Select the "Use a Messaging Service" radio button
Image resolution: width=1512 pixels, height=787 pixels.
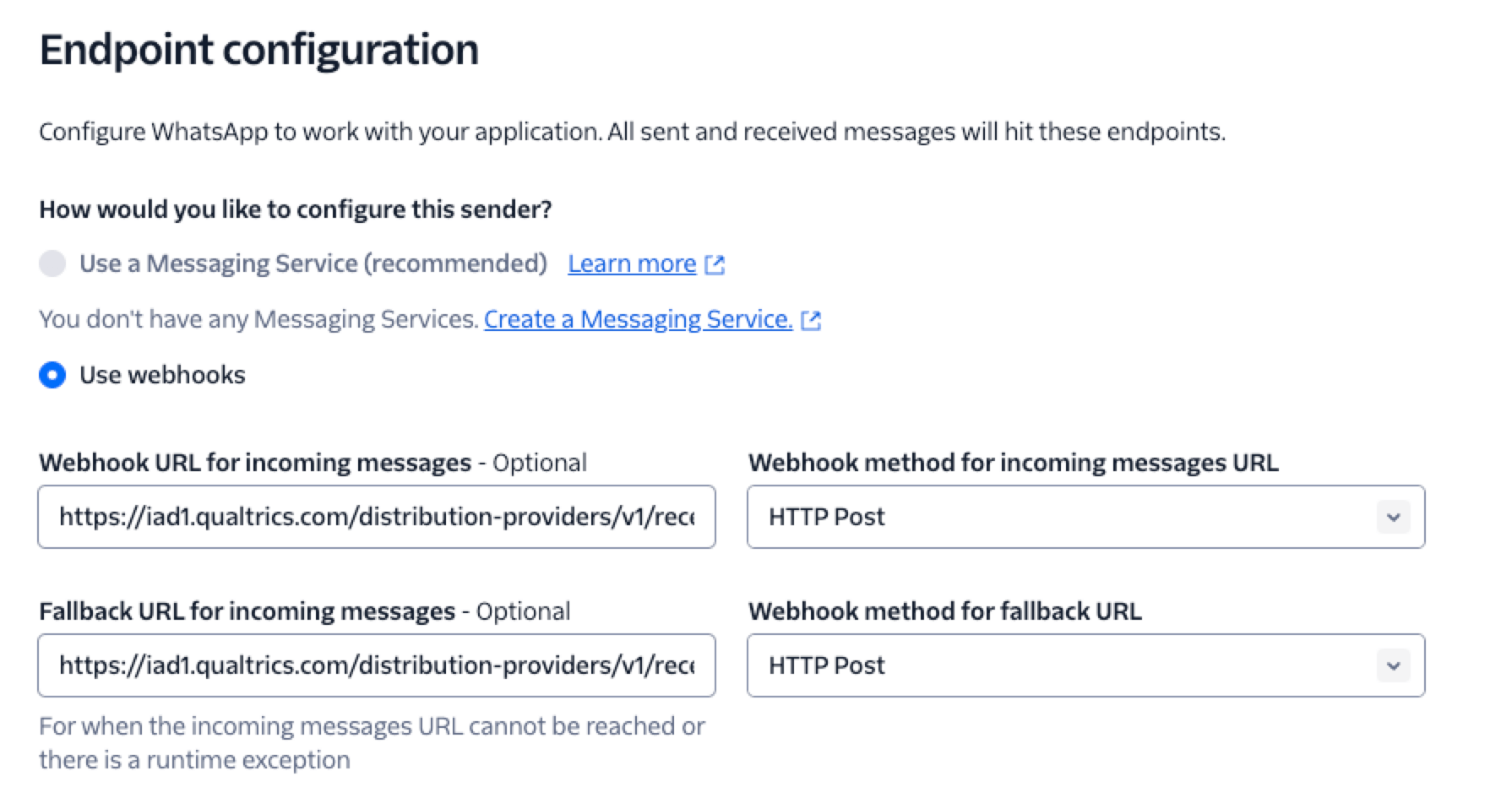tap(52, 263)
